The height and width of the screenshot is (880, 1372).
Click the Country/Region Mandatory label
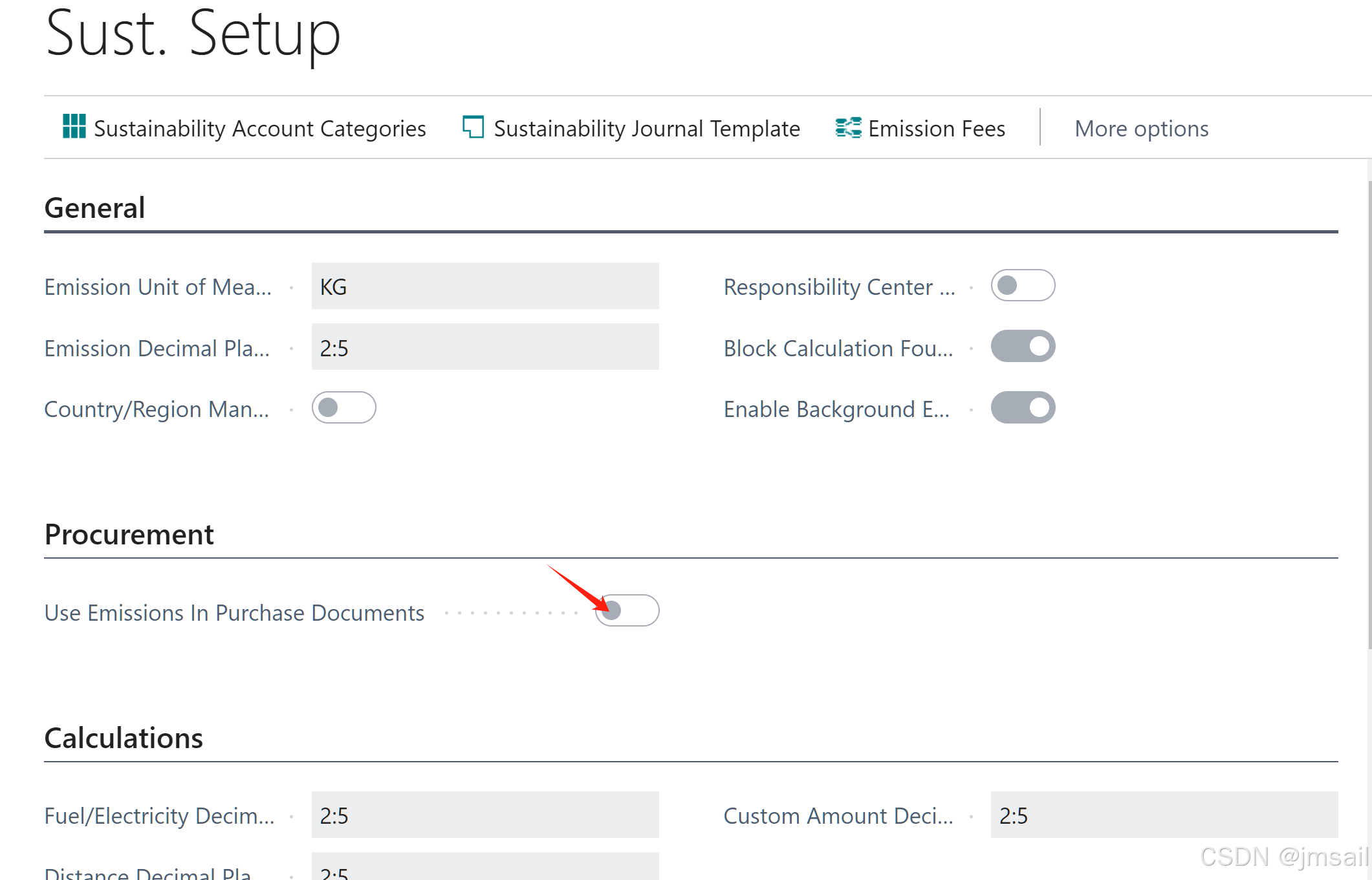tap(157, 409)
